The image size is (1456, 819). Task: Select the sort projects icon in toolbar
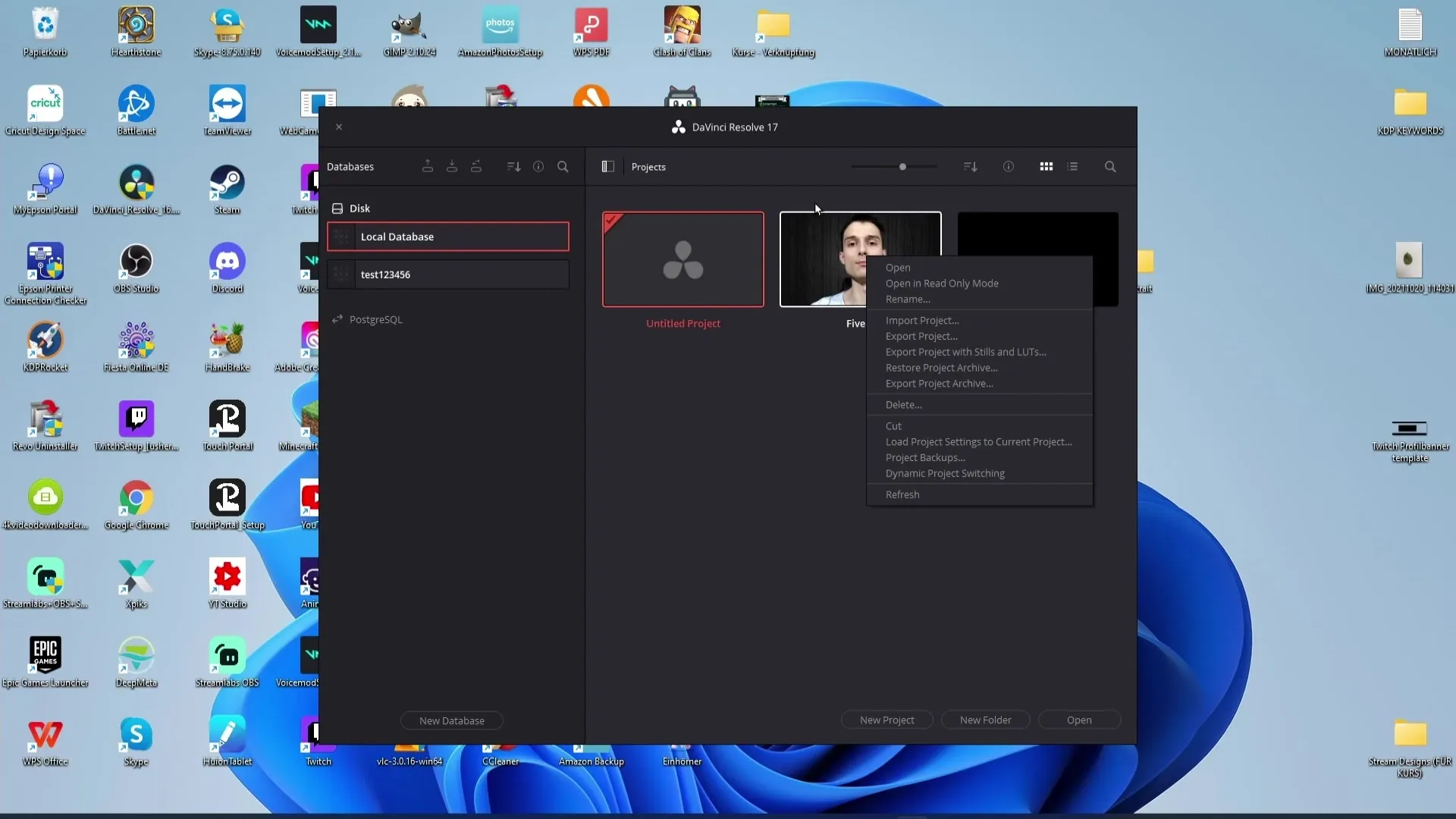971,167
